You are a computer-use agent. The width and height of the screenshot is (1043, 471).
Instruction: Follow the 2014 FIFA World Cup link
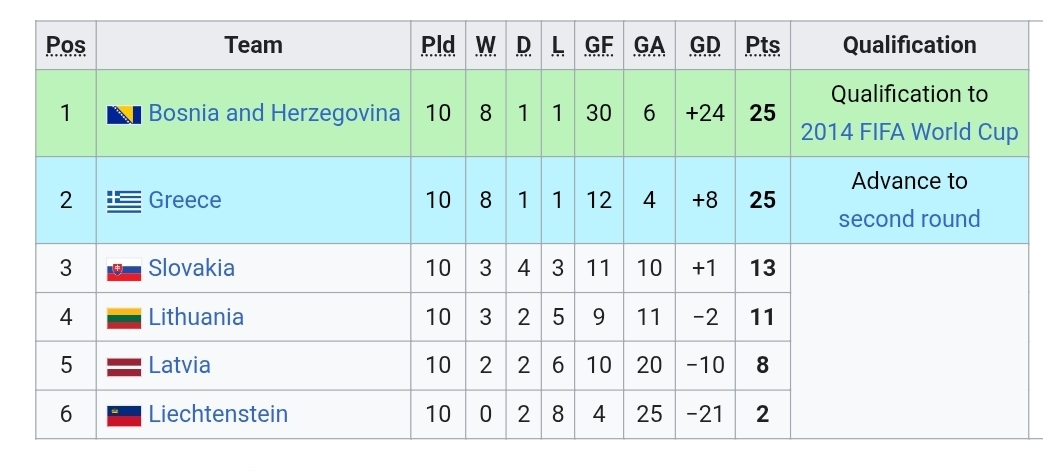coord(909,132)
